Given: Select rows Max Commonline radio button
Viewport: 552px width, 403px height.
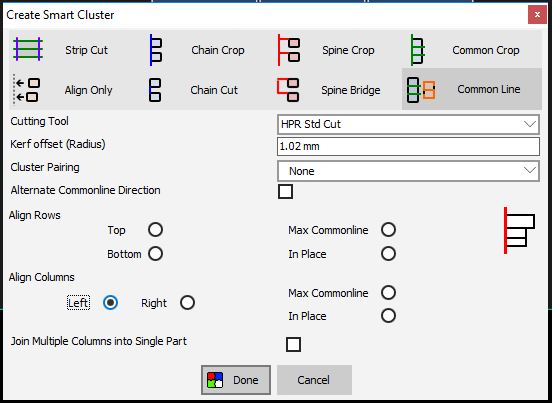Looking at the screenshot, I should pos(388,230).
